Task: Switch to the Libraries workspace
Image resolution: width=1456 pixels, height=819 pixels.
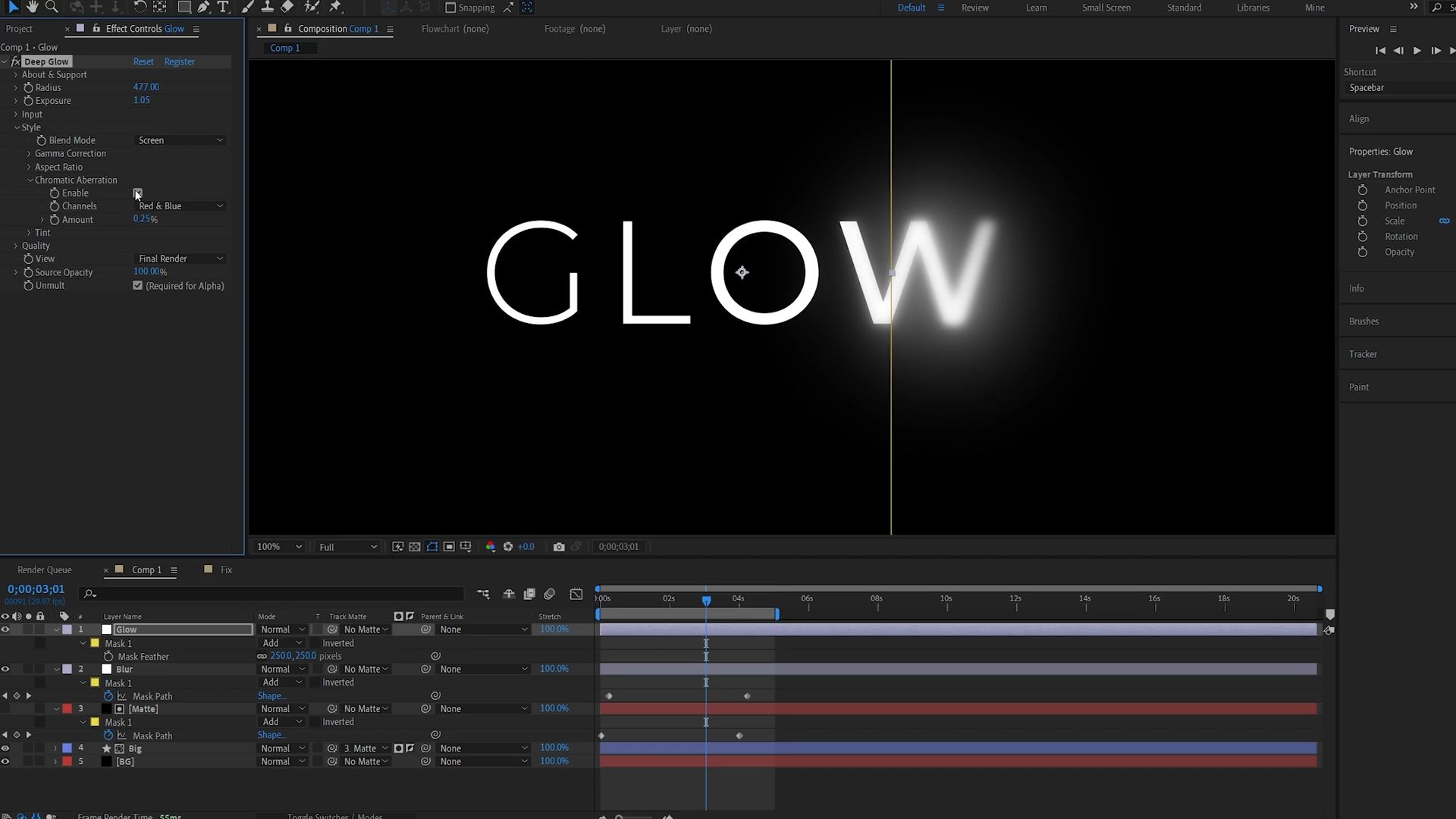Action: click(1253, 8)
